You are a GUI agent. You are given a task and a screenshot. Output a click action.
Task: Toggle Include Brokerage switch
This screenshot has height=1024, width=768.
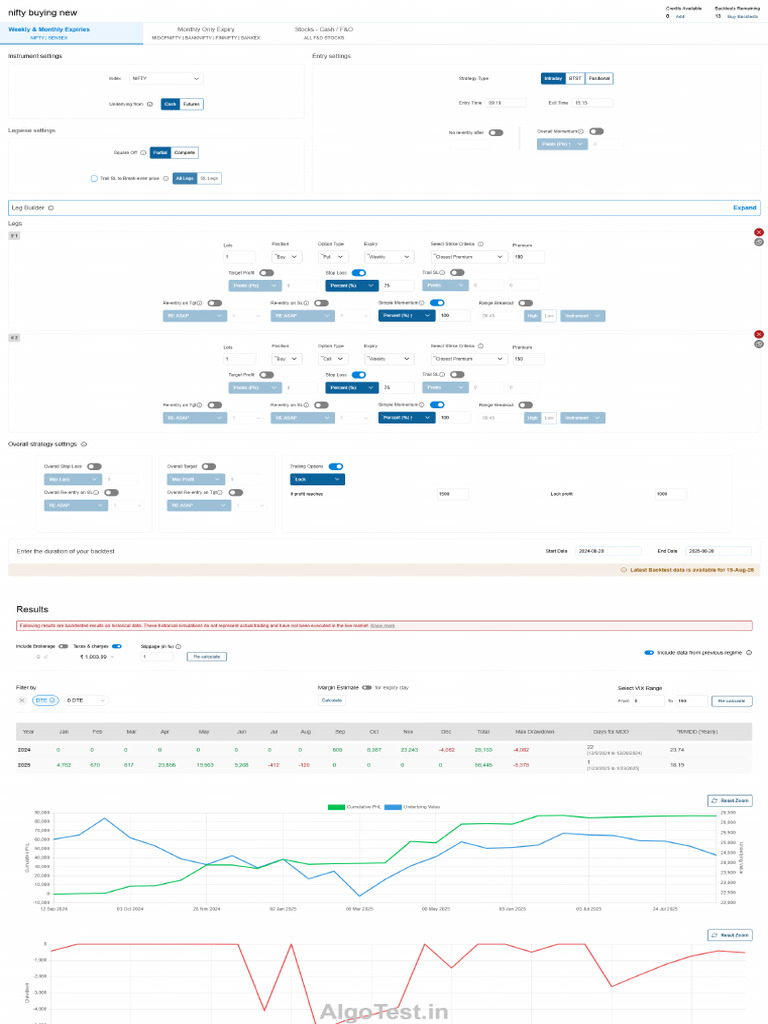(x=63, y=647)
